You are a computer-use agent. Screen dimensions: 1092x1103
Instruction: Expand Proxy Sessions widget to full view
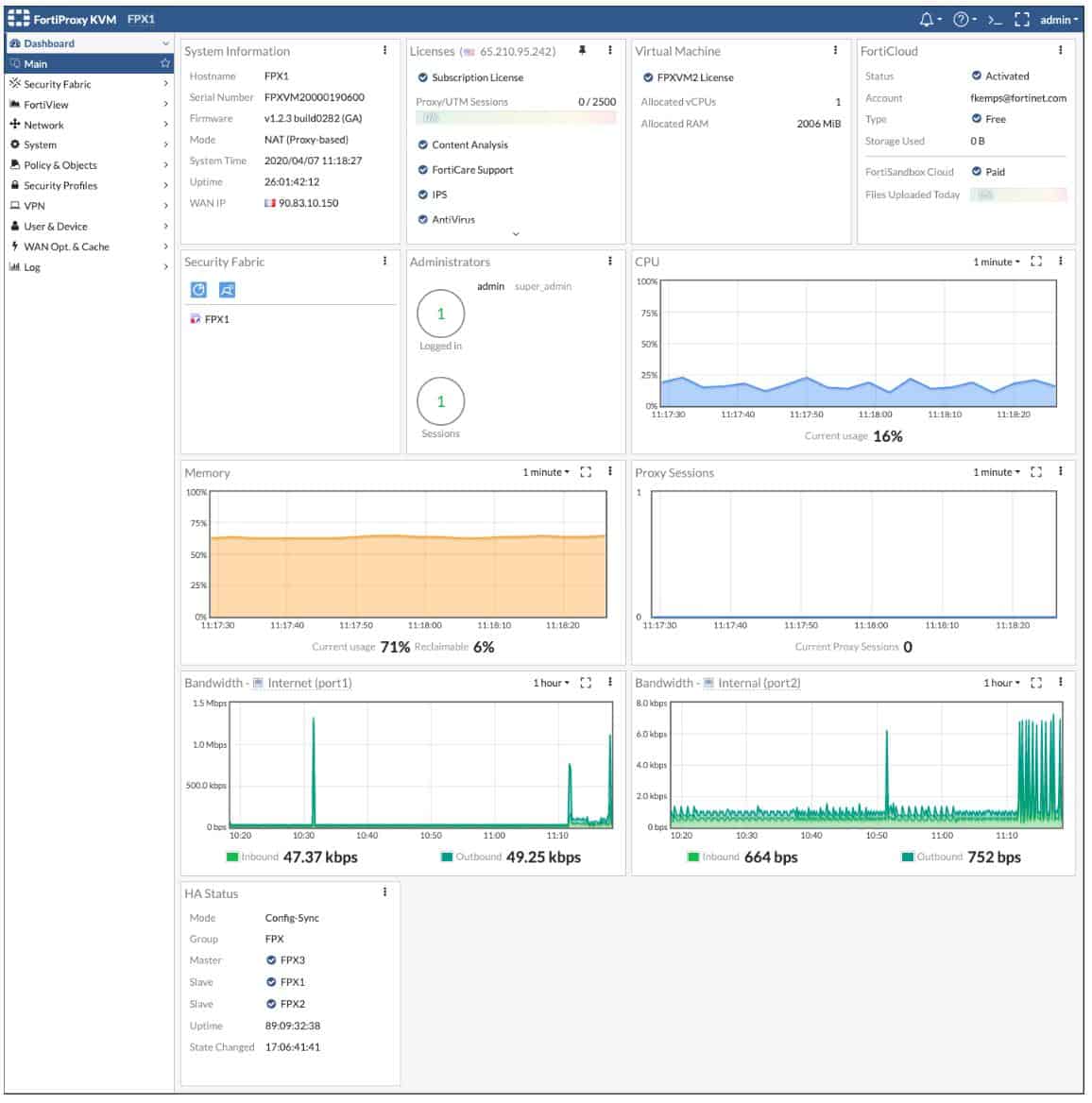(x=1036, y=472)
